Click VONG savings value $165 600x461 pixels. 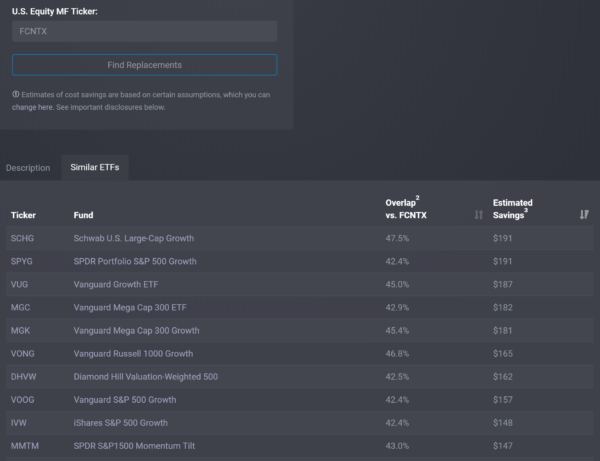[x=503, y=353]
